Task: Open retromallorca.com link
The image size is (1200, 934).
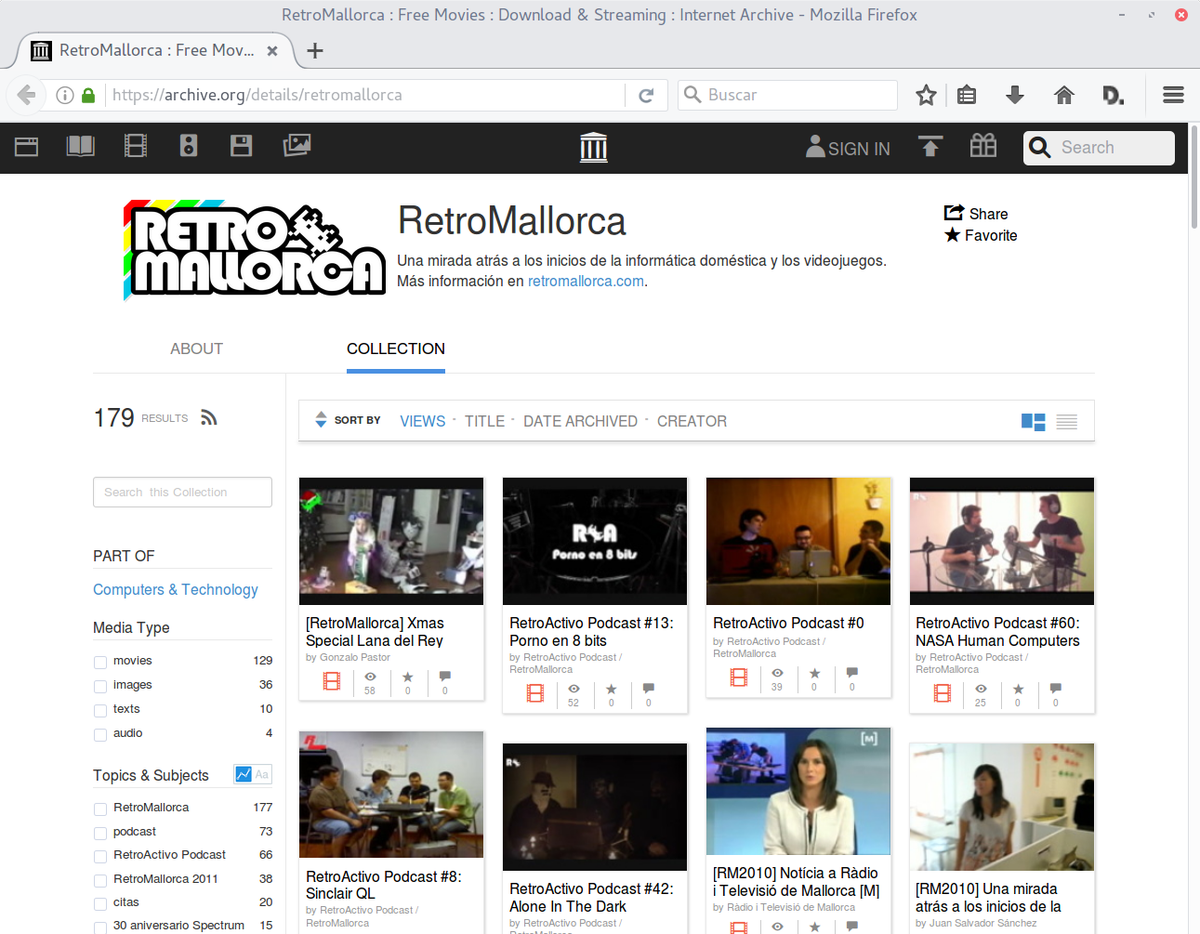Action: 586,281
